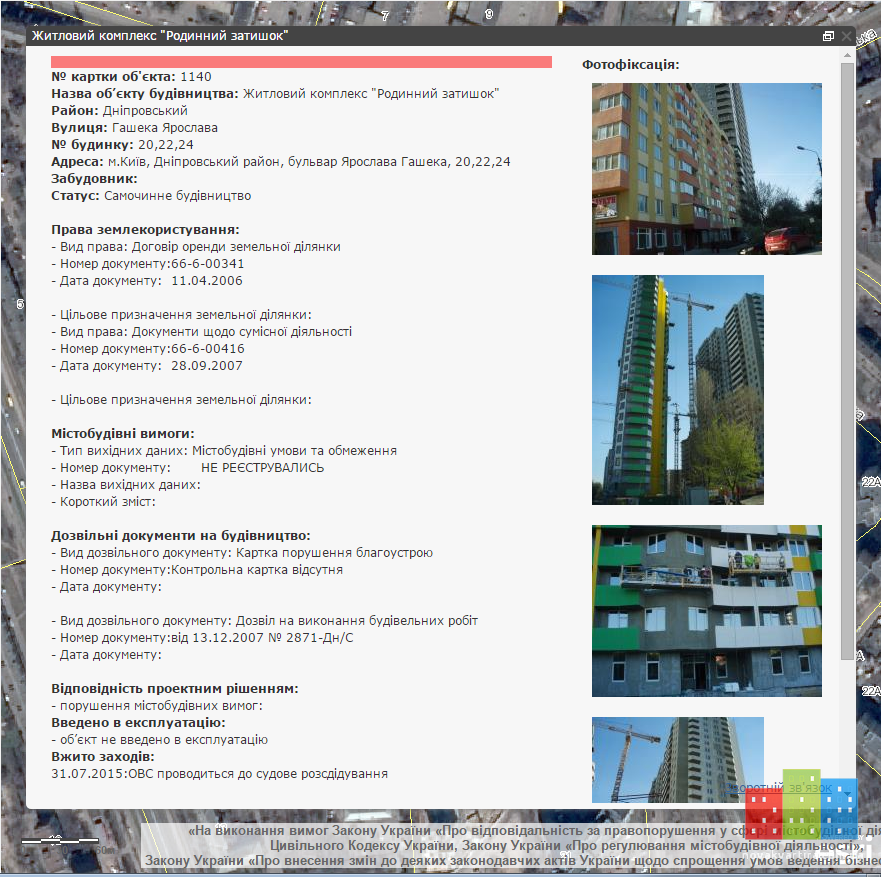881x877 pixels.
Task: Open the photo of workers on facade platforms
Action: coord(707,611)
